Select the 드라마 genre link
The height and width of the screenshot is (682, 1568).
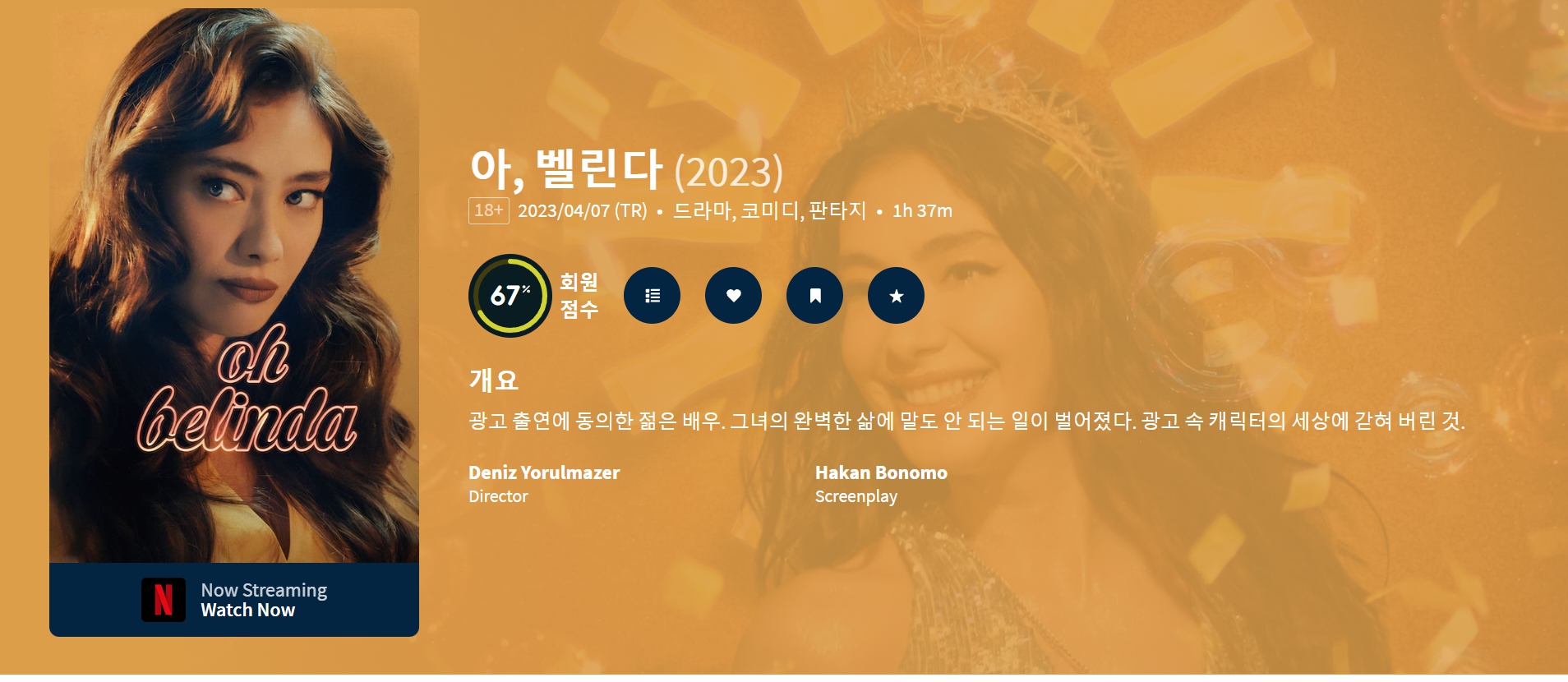tap(702, 211)
